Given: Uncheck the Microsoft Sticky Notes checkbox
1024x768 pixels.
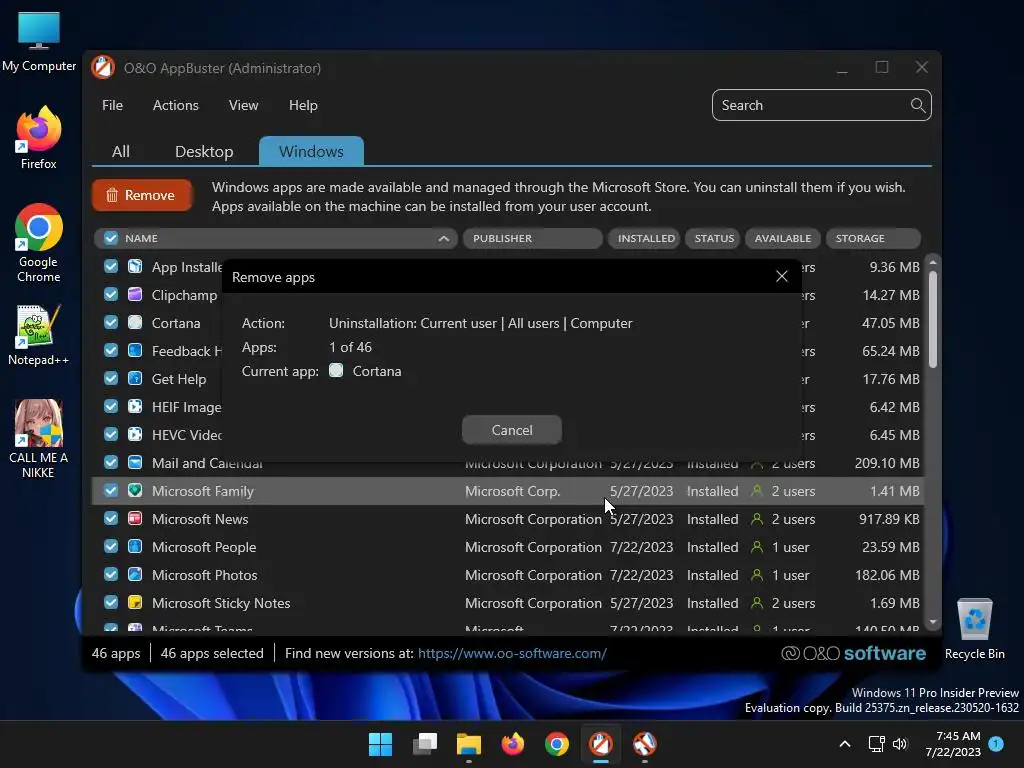Looking at the screenshot, I should click(x=111, y=603).
